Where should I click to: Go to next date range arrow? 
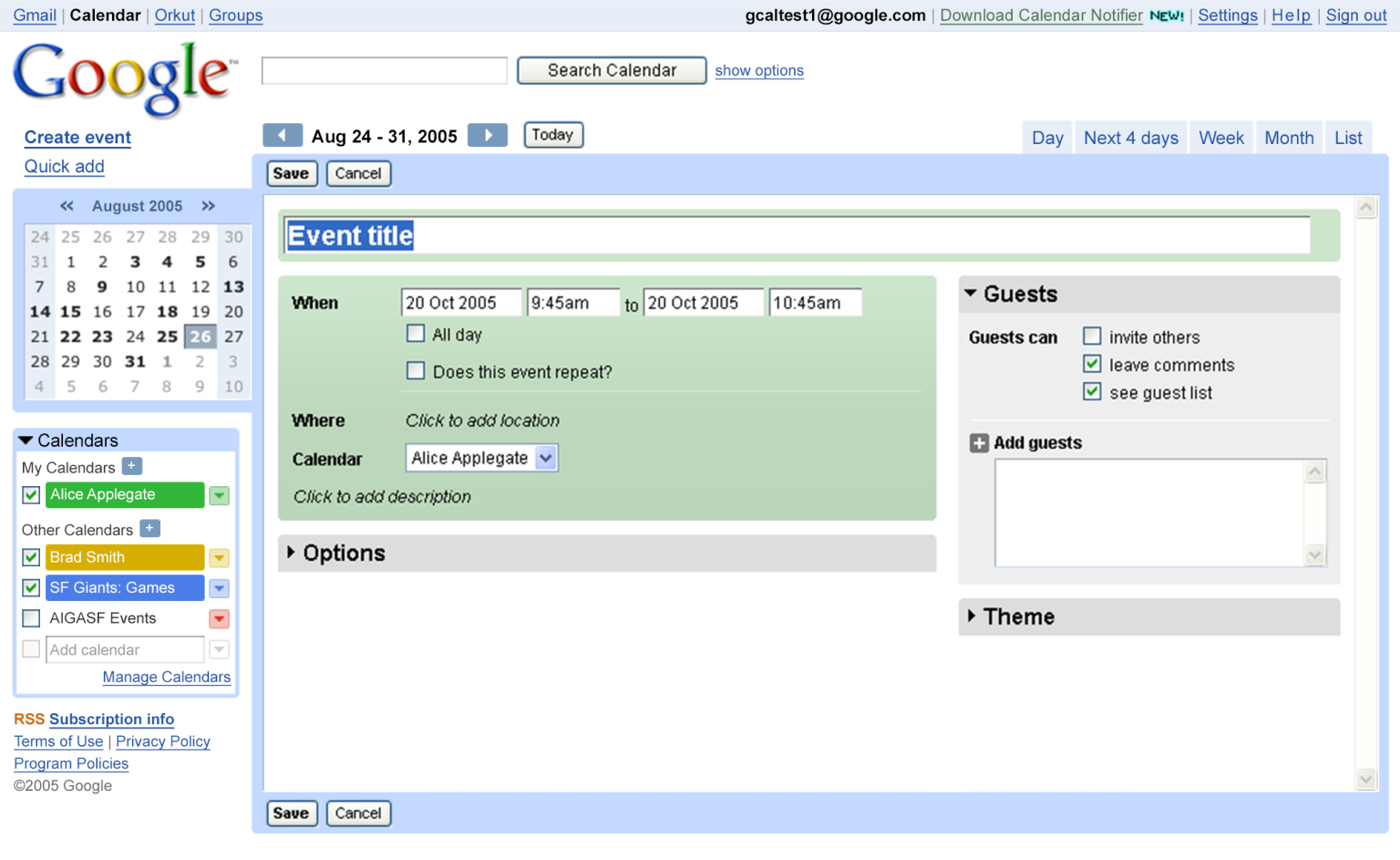[488, 136]
